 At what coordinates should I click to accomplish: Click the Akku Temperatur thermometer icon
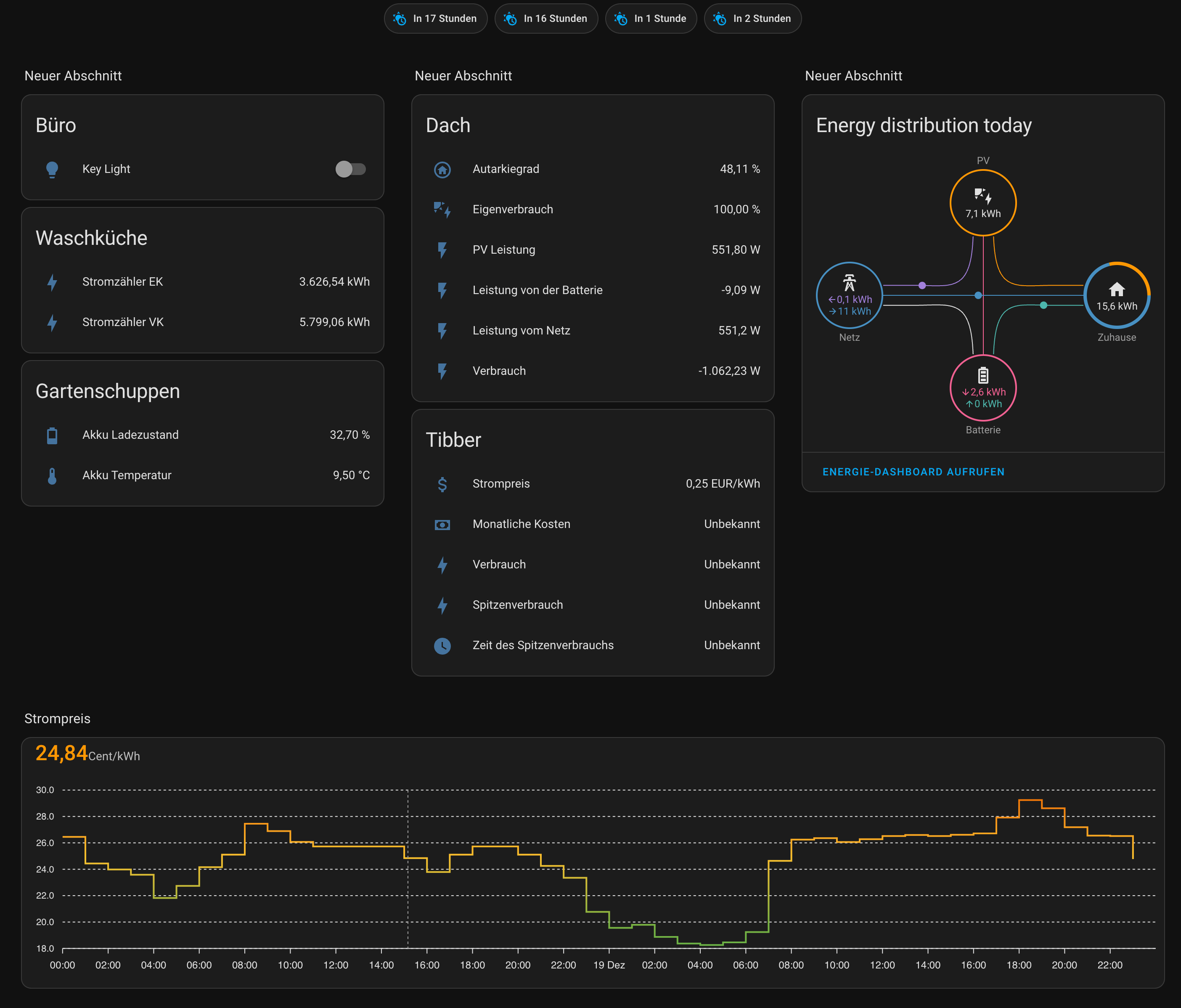coord(52,476)
